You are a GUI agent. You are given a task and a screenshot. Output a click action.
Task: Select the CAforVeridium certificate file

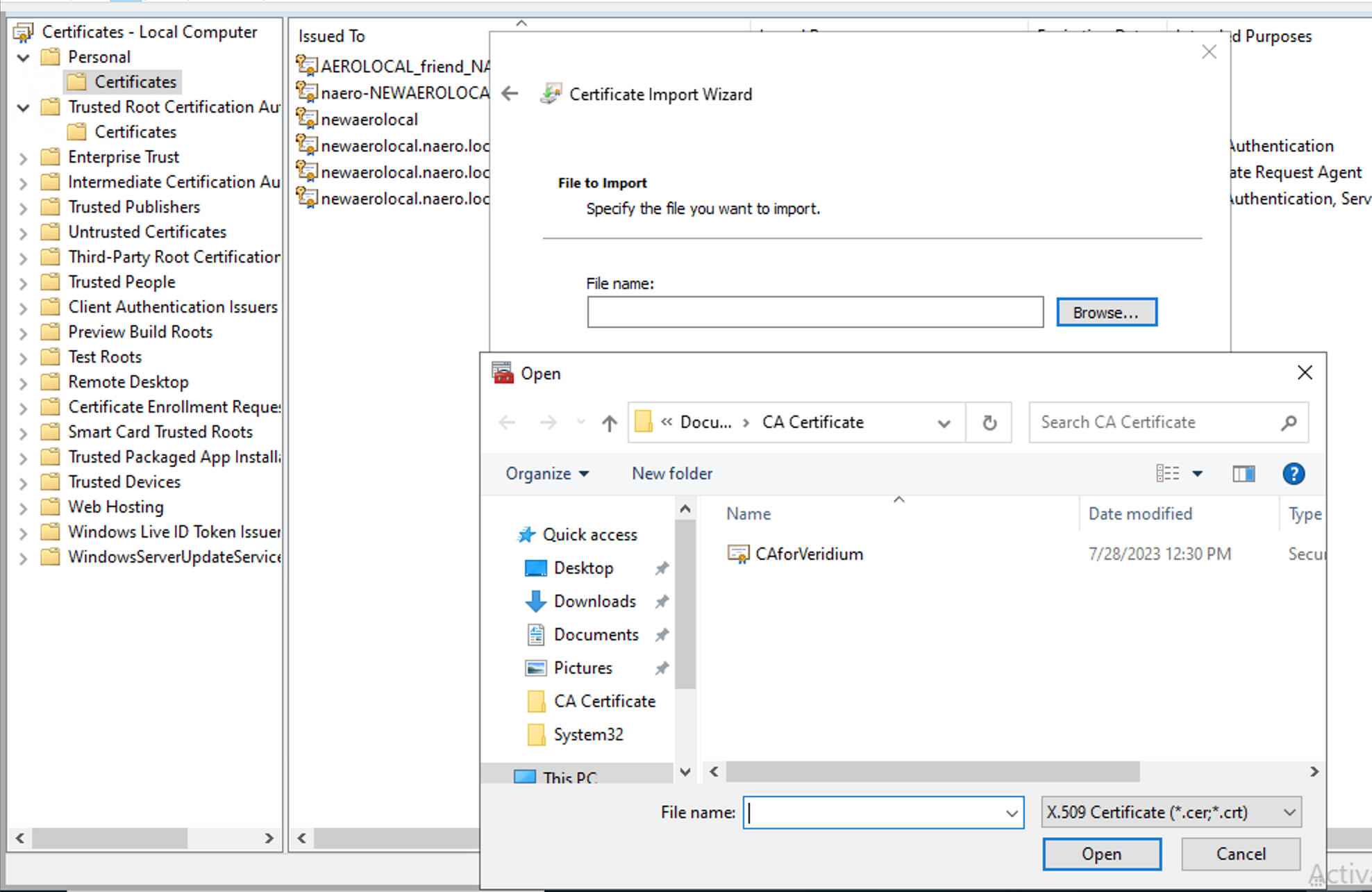click(808, 554)
